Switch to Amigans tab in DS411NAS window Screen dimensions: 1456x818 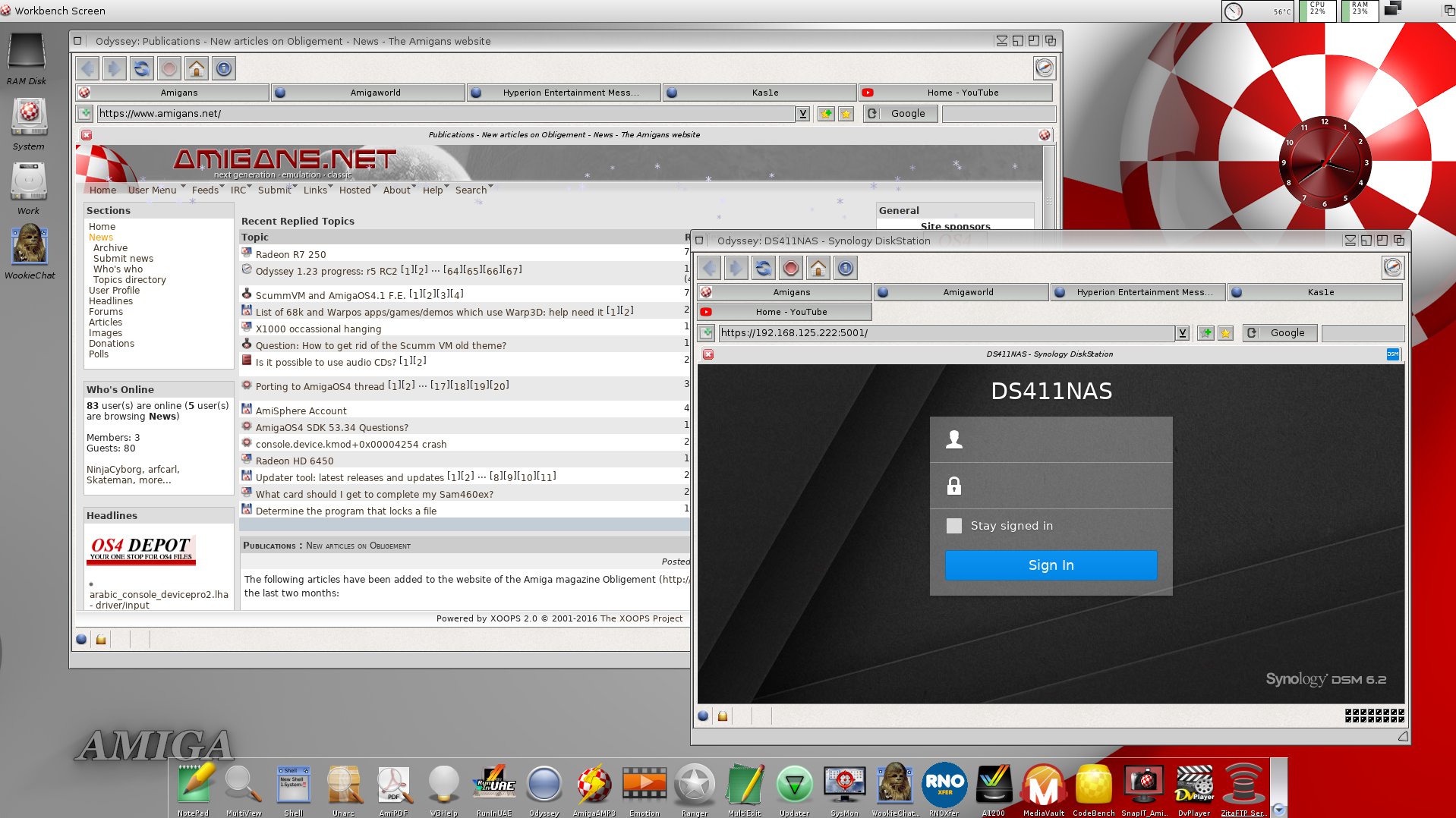coord(785,292)
